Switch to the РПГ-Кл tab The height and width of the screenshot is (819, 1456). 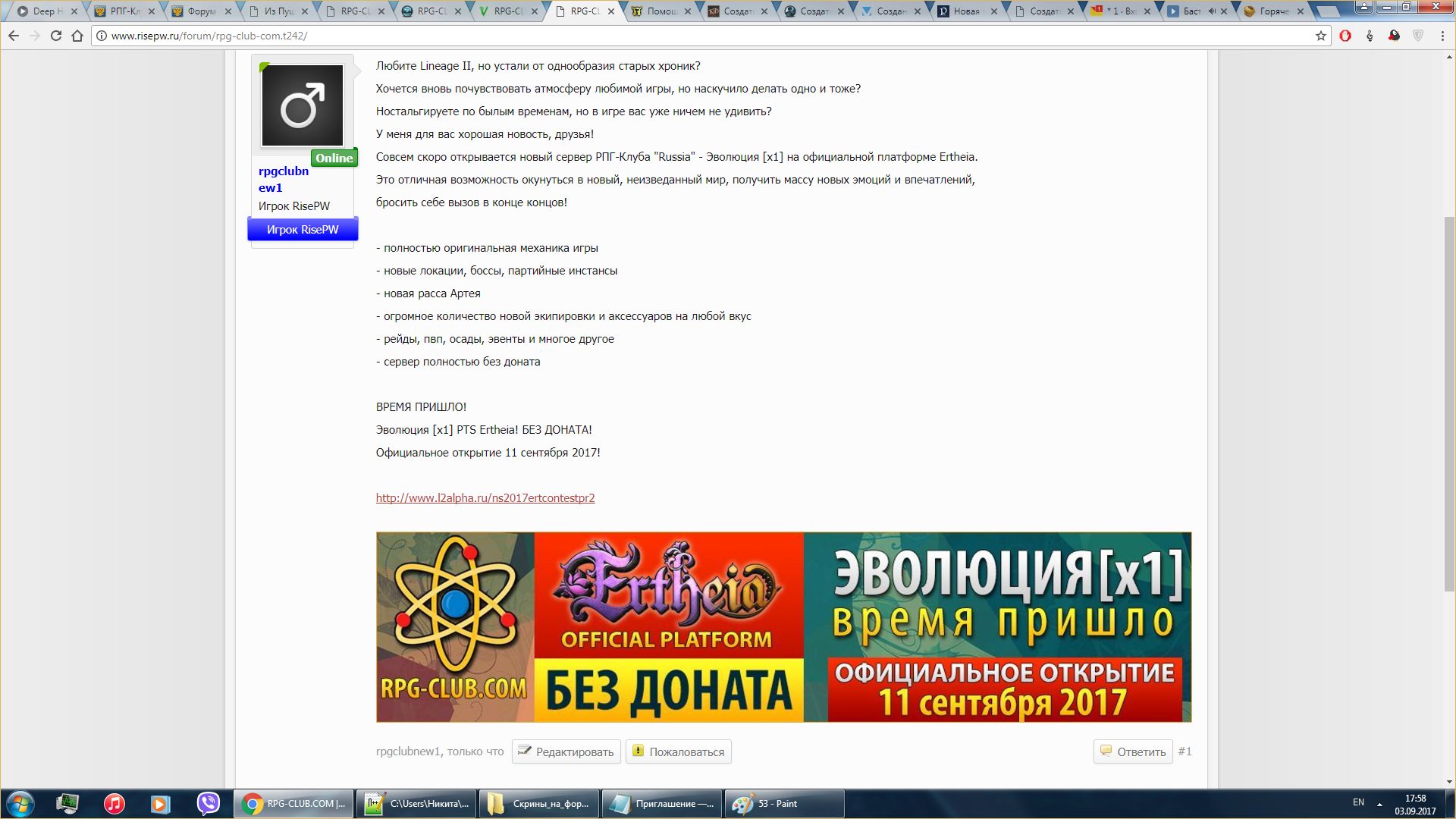click(124, 11)
